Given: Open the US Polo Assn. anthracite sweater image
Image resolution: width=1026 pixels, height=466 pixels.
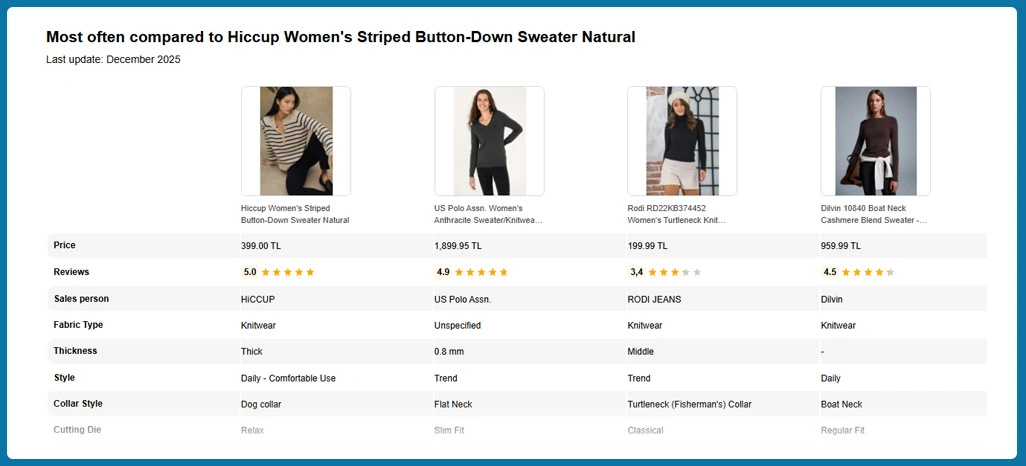Looking at the screenshot, I should [x=489, y=141].
